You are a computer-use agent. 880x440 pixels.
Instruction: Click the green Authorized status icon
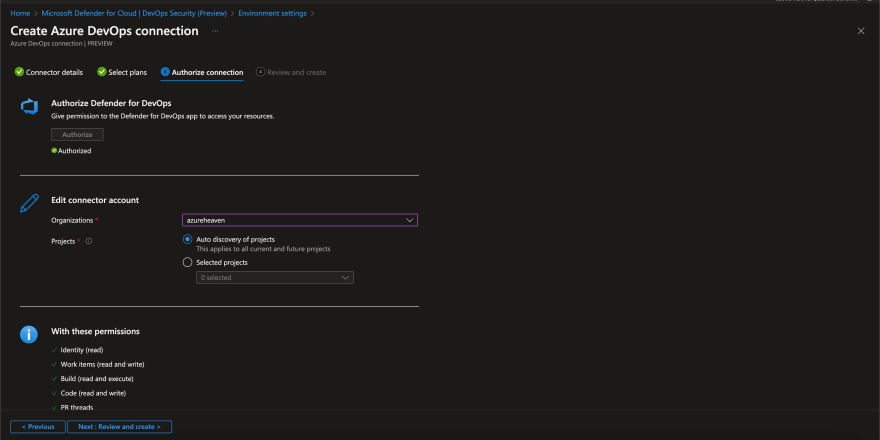pos(54,150)
